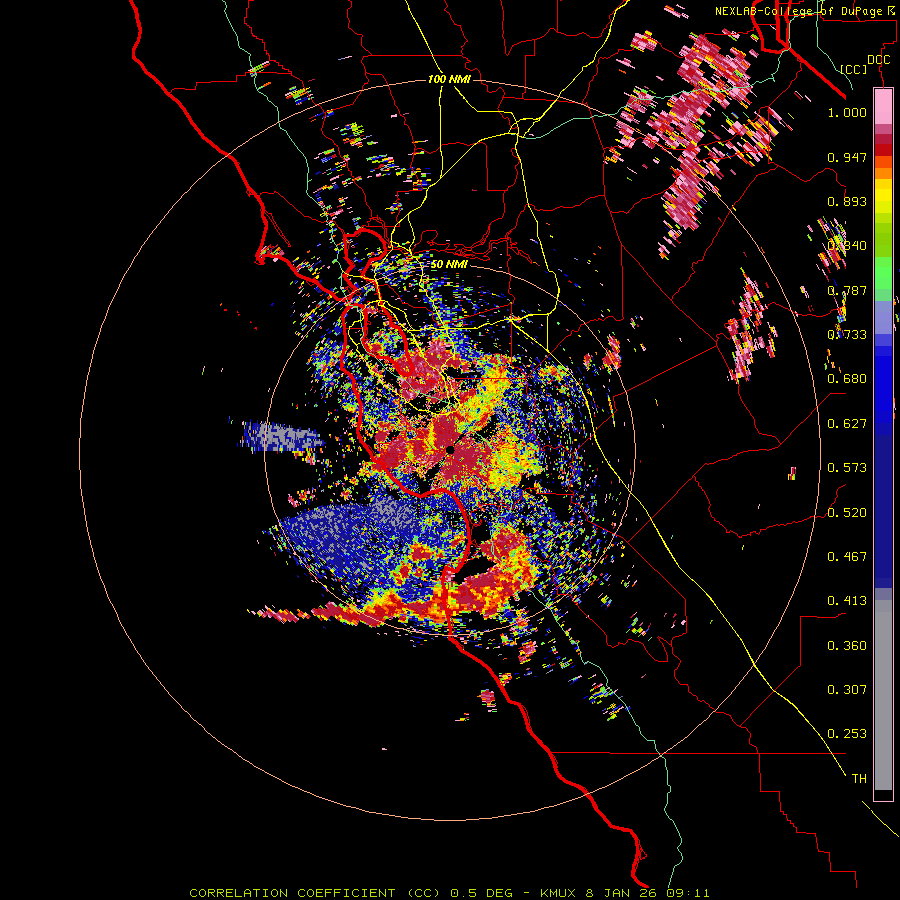Select the 0.680 legend value

click(x=847, y=379)
